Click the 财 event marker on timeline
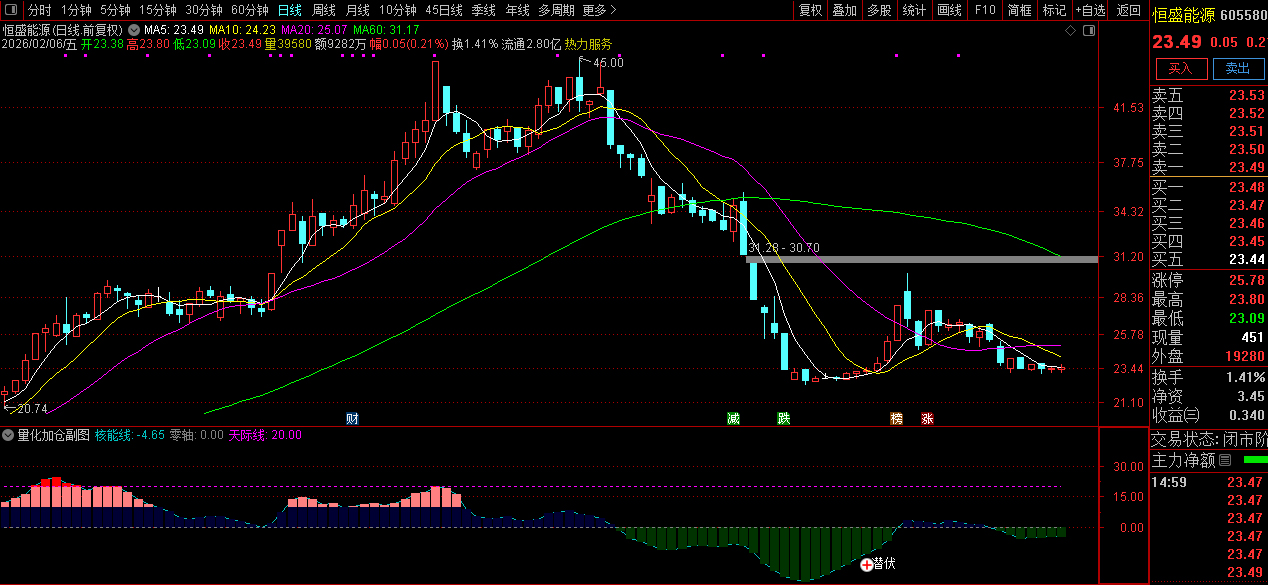The height and width of the screenshot is (585, 1268). 352,418
